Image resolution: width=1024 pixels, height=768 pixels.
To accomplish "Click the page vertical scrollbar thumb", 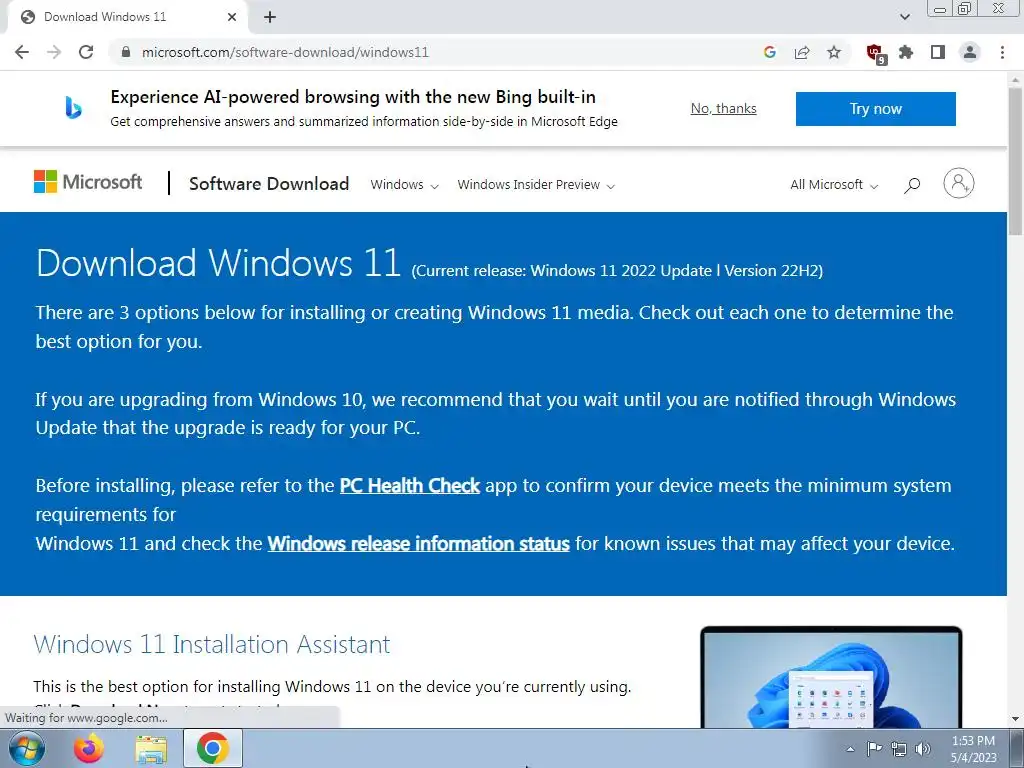I will pyautogui.click(x=1016, y=160).
